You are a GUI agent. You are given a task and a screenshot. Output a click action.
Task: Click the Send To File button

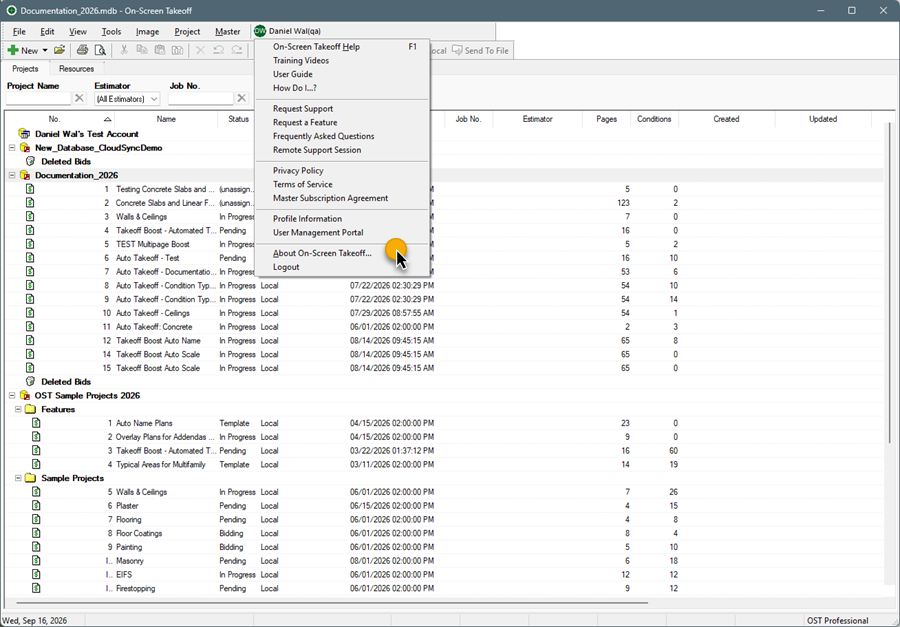pos(480,51)
